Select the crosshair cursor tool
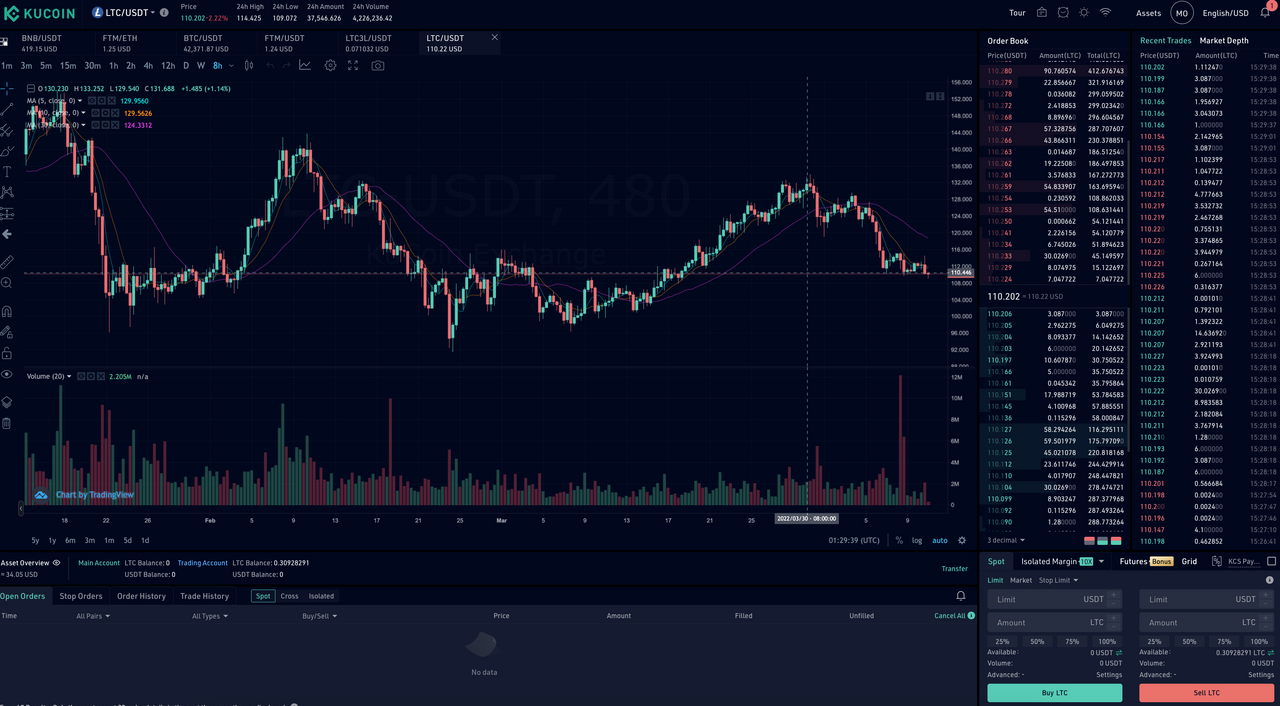Viewport: 1280px width, 706px height. 7,88
